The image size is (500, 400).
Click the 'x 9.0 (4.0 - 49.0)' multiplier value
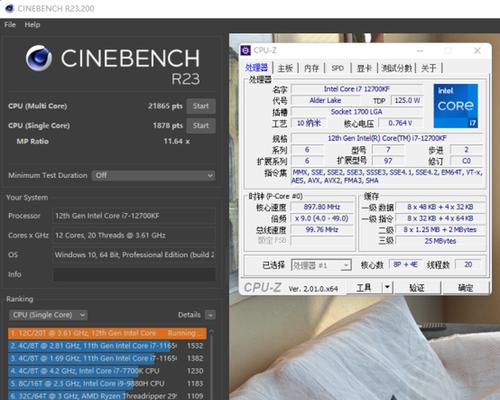pos(322,218)
